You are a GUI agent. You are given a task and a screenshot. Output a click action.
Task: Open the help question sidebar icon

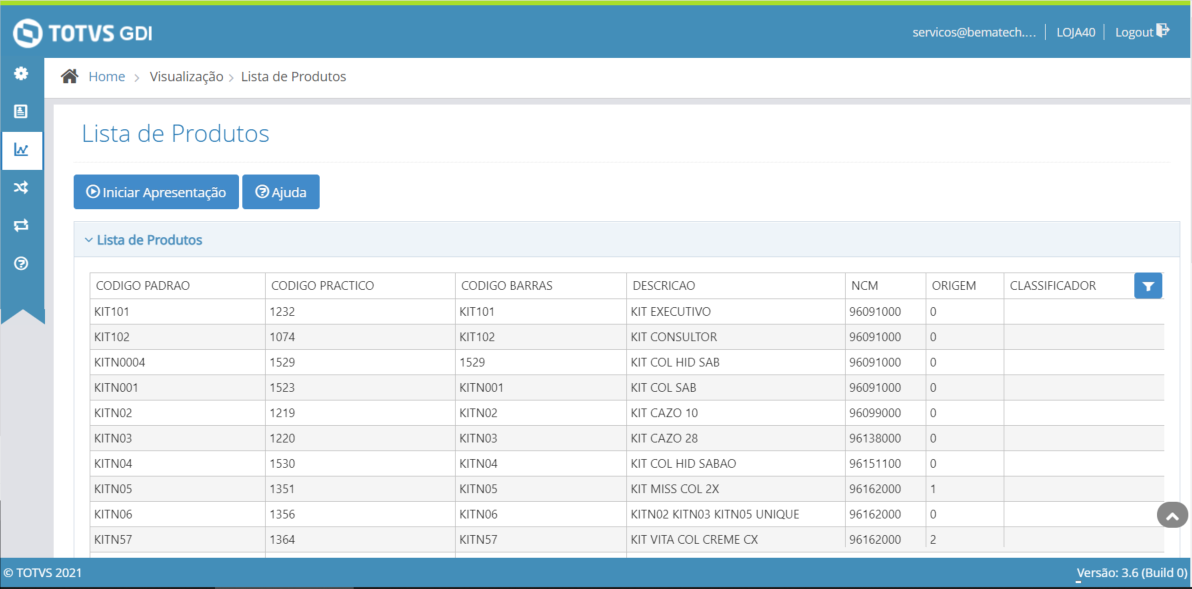[21, 264]
